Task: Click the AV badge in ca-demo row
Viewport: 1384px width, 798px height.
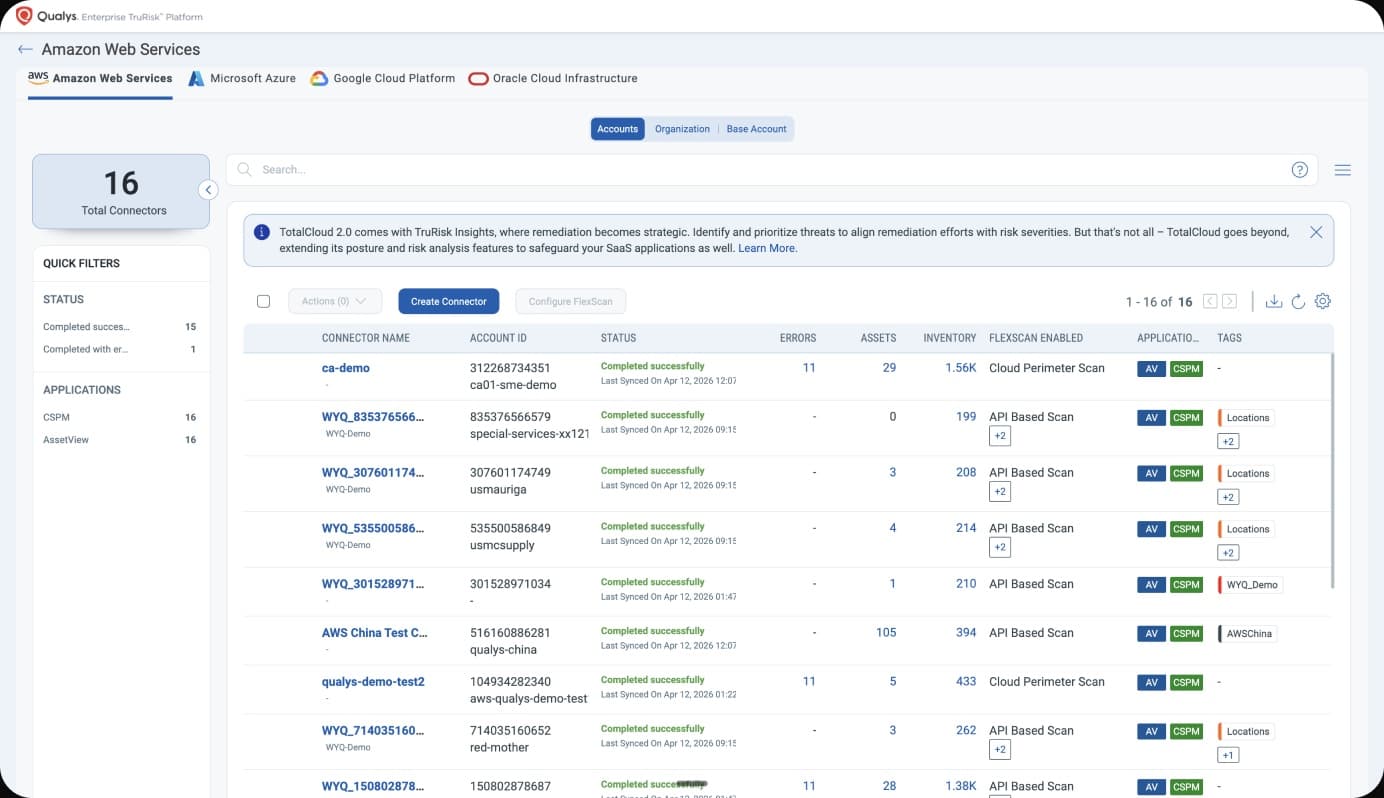Action: (1151, 369)
